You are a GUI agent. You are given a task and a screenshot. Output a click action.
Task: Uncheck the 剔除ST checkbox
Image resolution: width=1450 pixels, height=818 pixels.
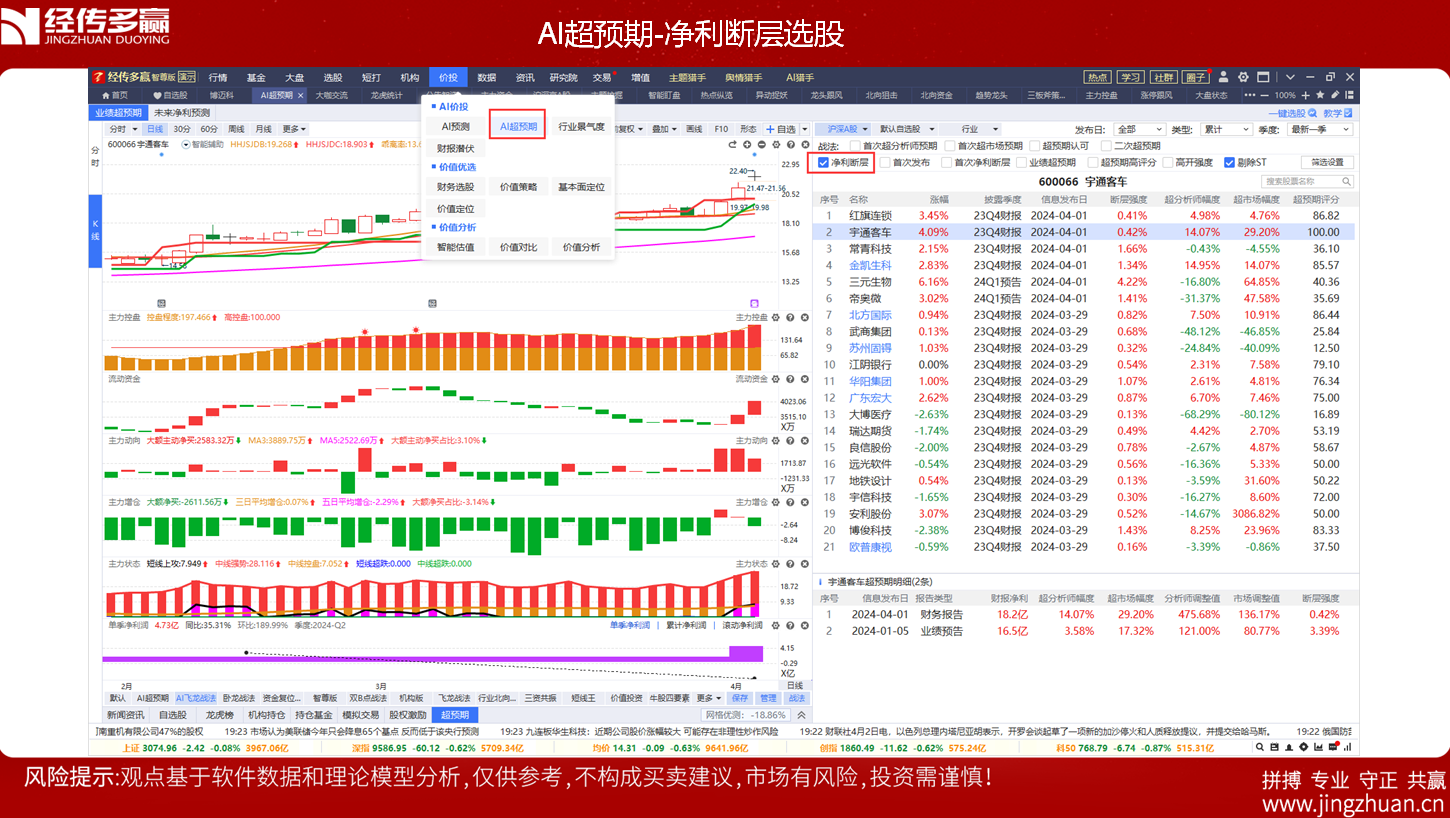1229,162
